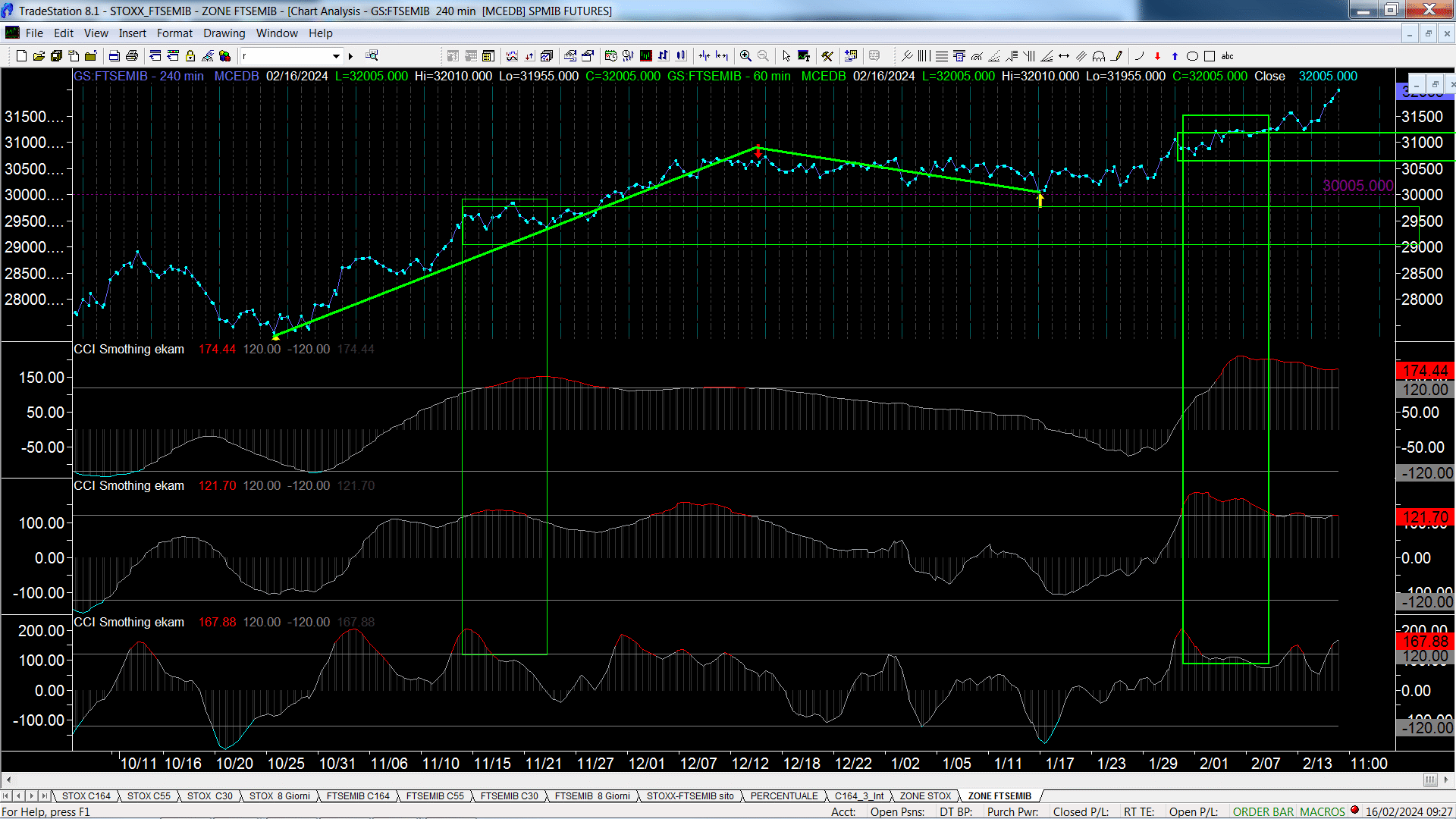Select the double-headed arrow line tool
Image resolution: width=1456 pixels, height=819 pixels.
click(1064, 55)
